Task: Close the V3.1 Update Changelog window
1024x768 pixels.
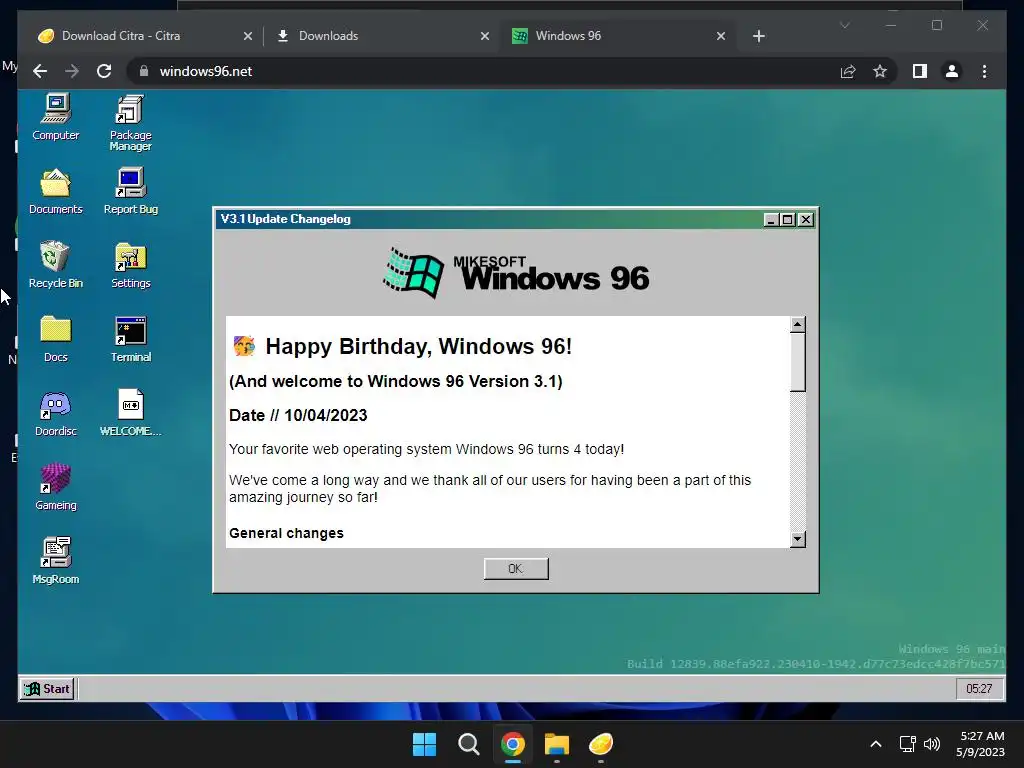Action: [806, 219]
